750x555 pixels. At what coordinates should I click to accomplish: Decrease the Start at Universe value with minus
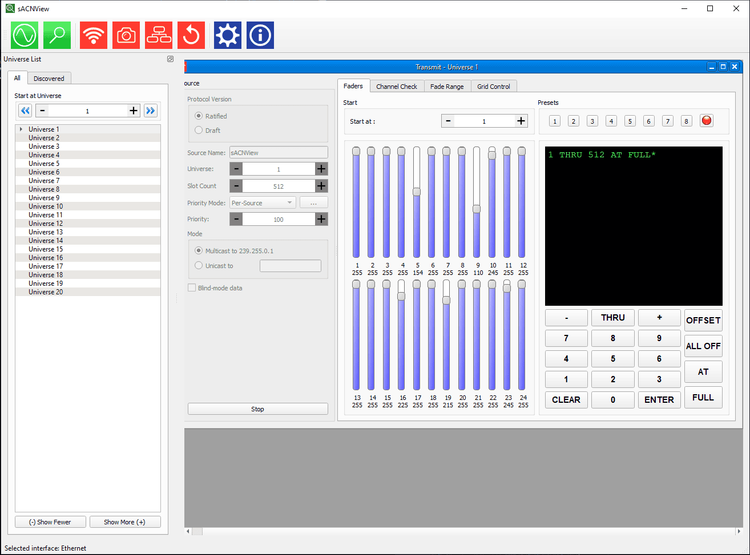pos(42,111)
